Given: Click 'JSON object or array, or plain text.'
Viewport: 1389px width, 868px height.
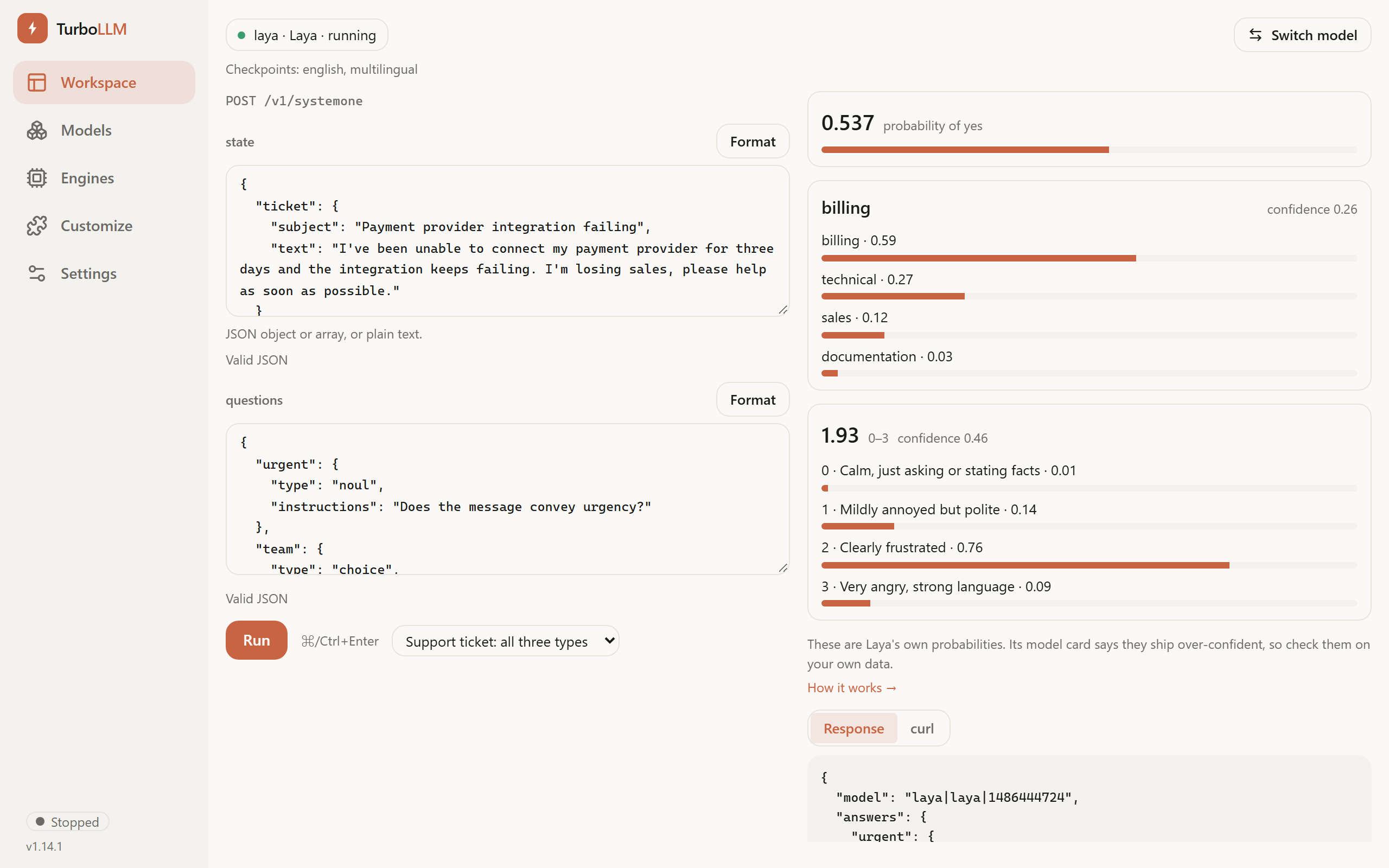Looking at the screenshot, I should [x=324, y=334].
